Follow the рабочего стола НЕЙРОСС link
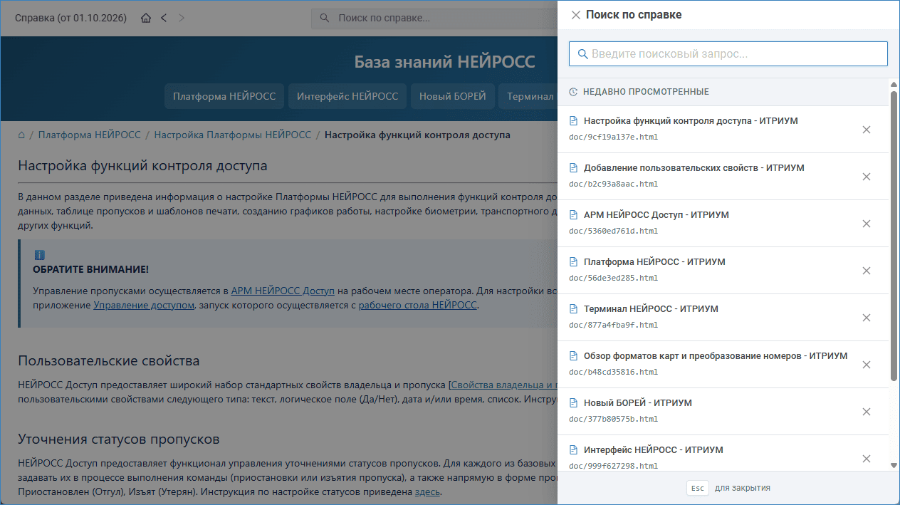Screen dimensions: 900x505 tap(417, 305)
